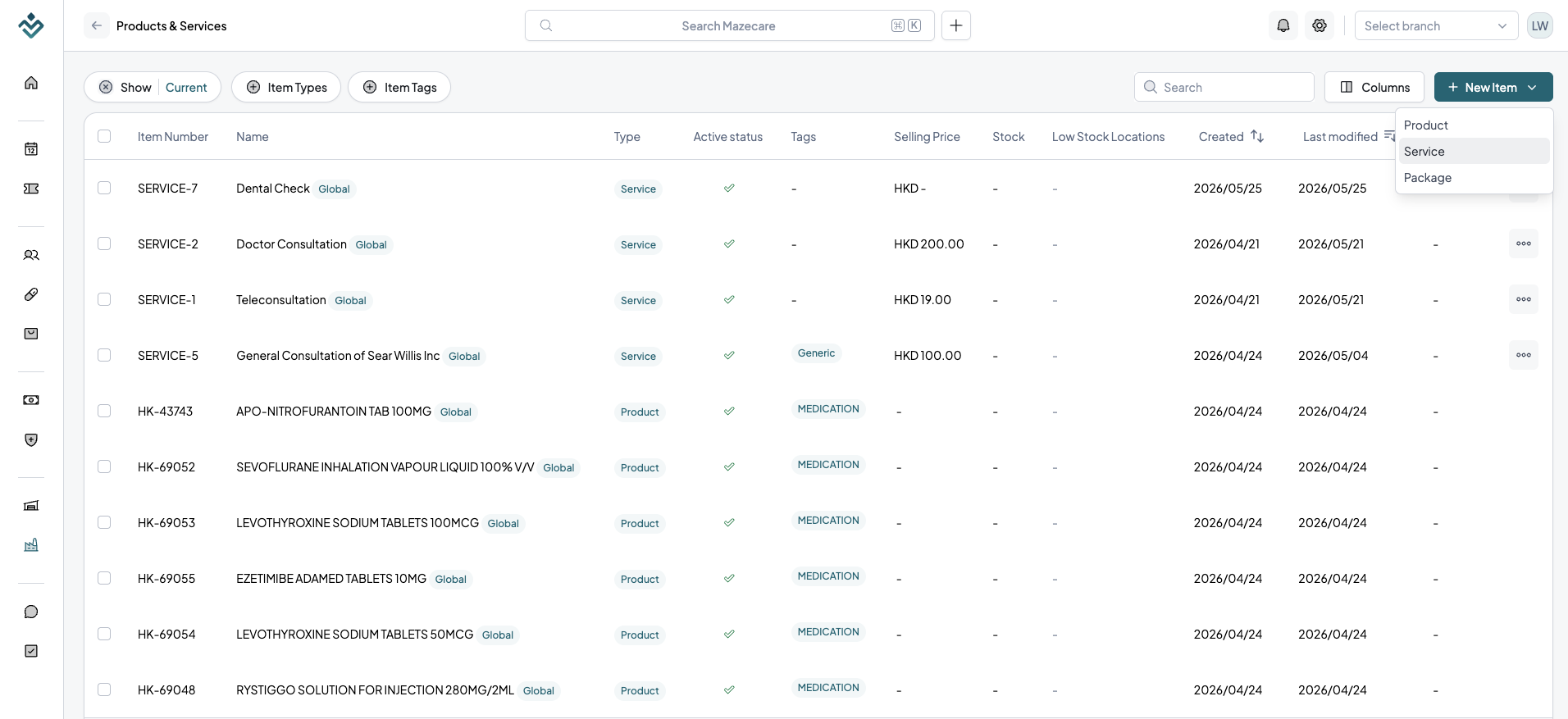Viewport: 1568px width, 719px height.
Task: Open the APO-NITROFURANTOIN TAB 100MG item
Action: [334, 412]
